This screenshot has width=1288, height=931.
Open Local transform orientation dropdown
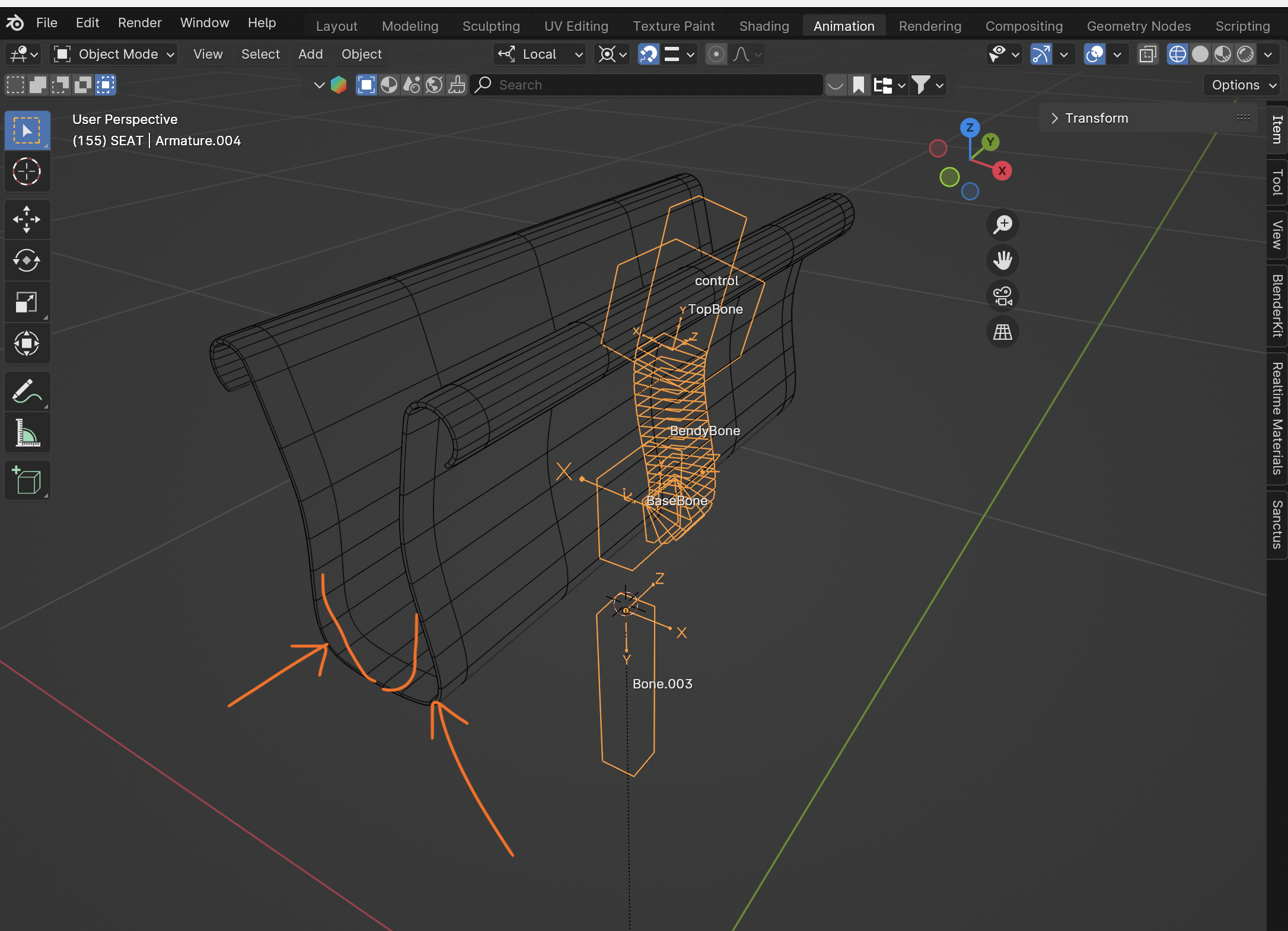click(540, 54)
